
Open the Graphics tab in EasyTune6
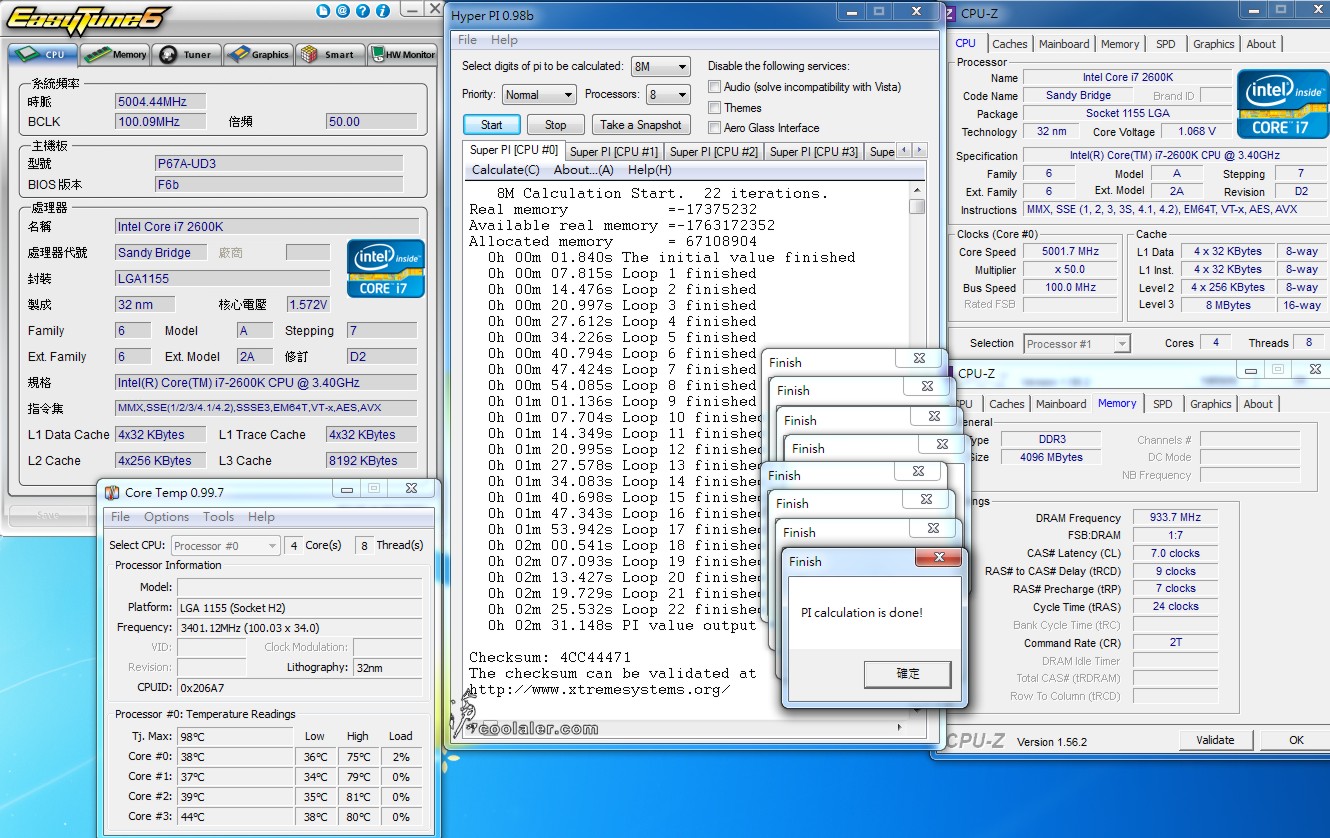click(x=257, y=54)
